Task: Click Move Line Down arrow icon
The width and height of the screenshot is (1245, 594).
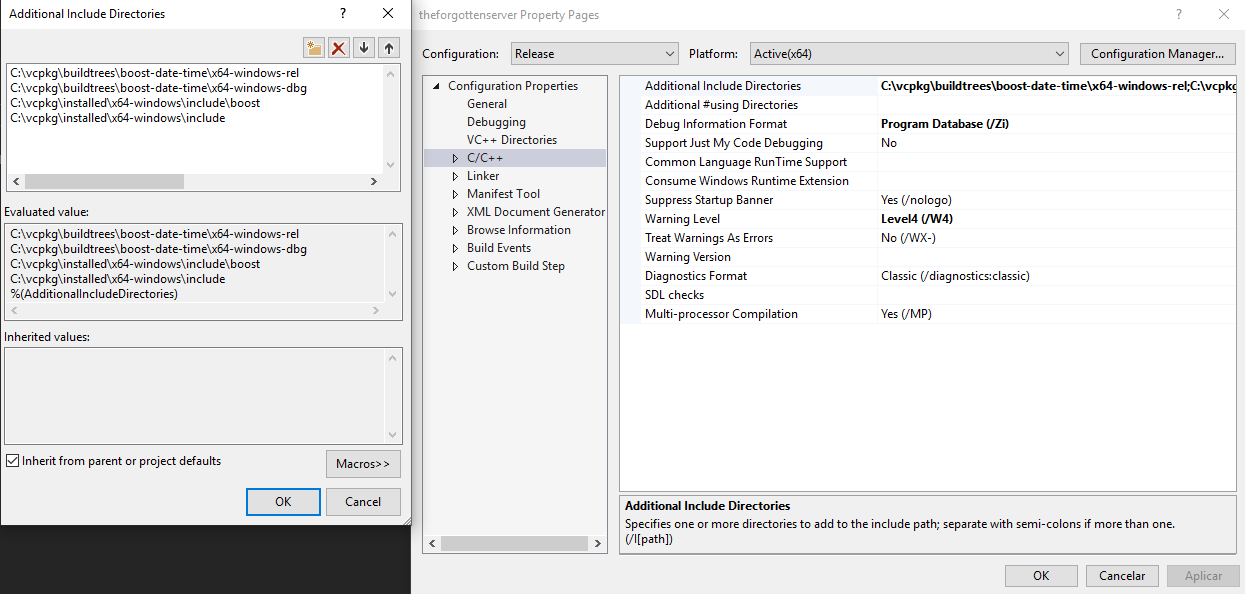Action: tap(364, 48)
